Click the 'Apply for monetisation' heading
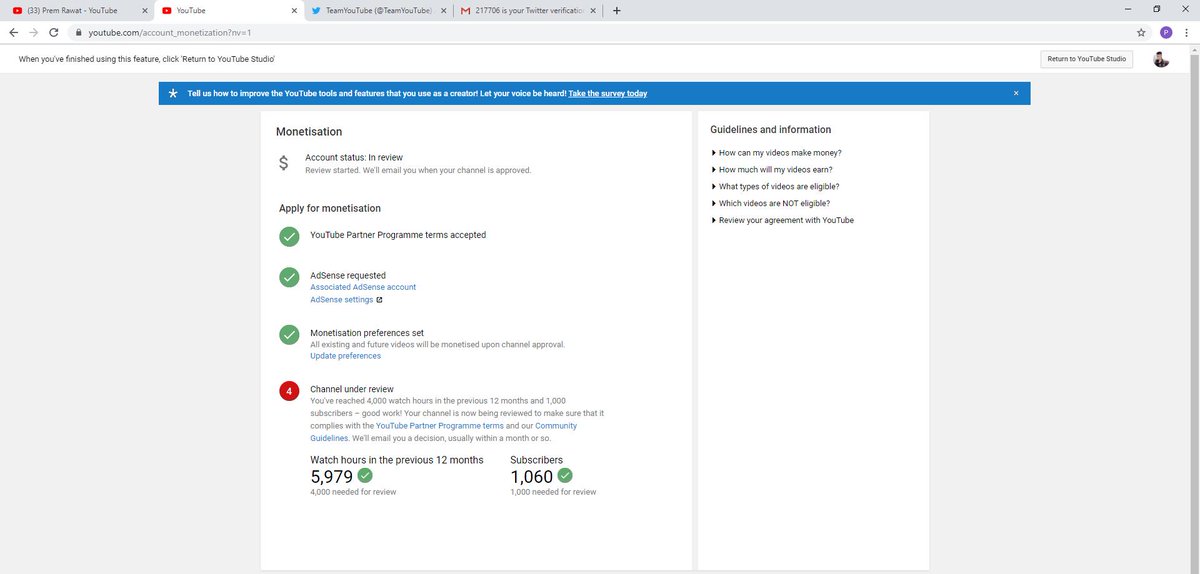1200x574 pixels. 330,208
